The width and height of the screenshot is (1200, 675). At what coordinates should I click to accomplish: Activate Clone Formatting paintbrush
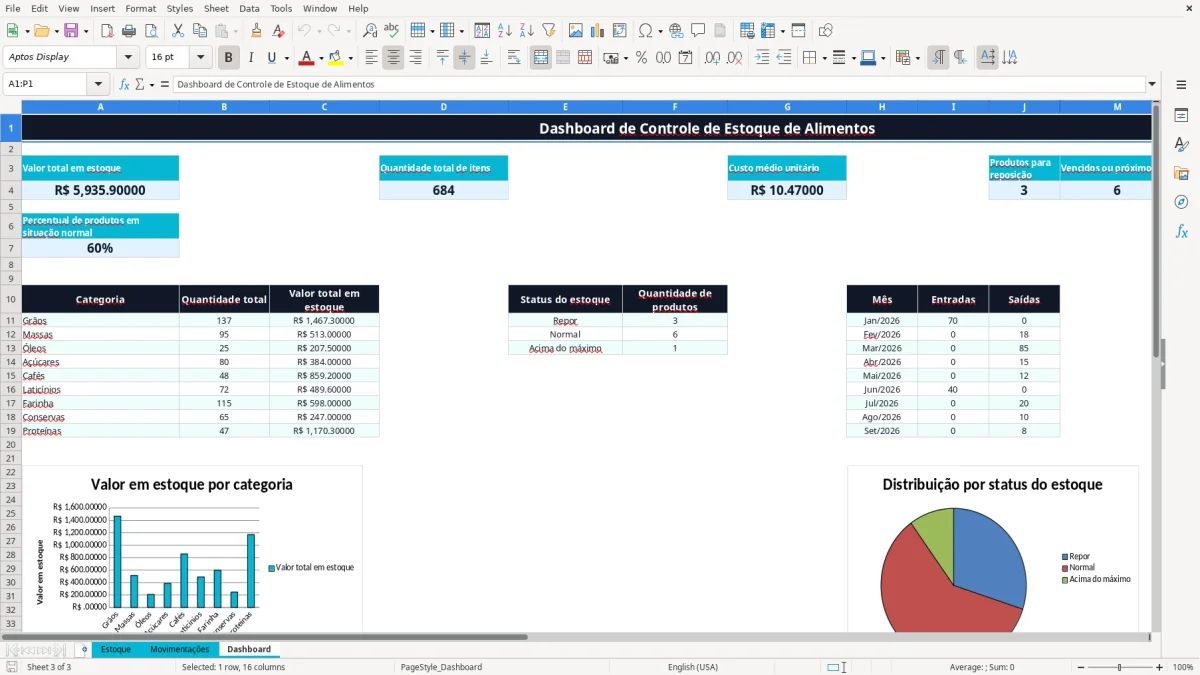(x=256, y=31)
